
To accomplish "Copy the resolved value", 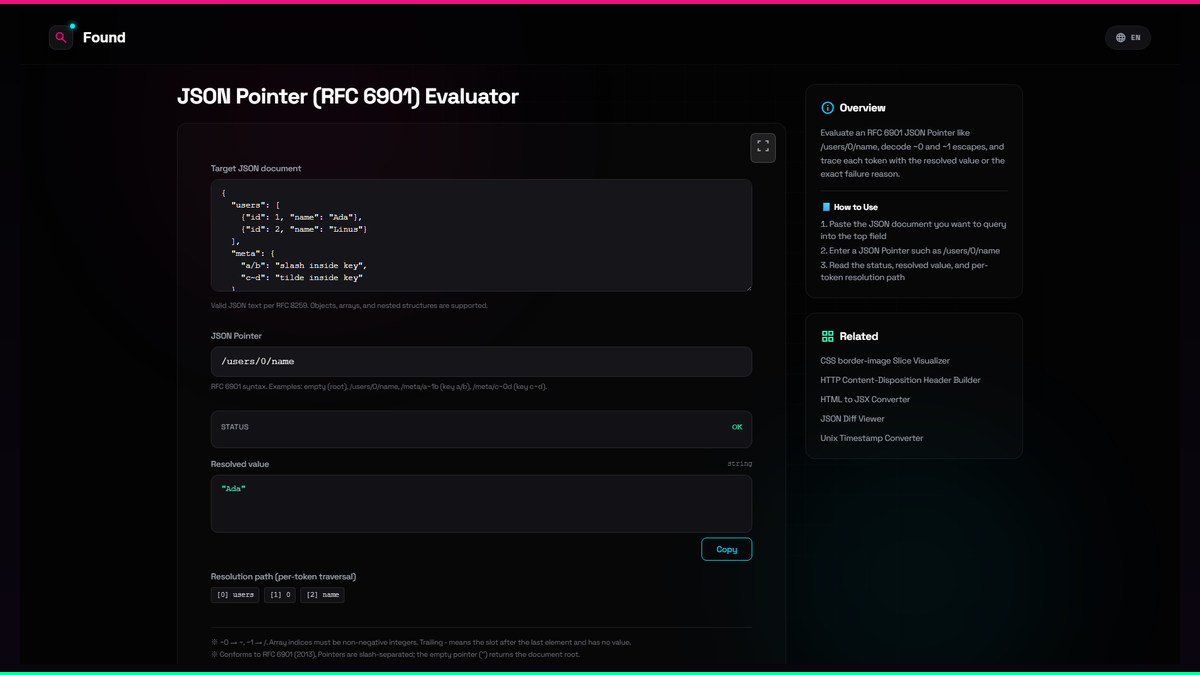I will (727, 549).
